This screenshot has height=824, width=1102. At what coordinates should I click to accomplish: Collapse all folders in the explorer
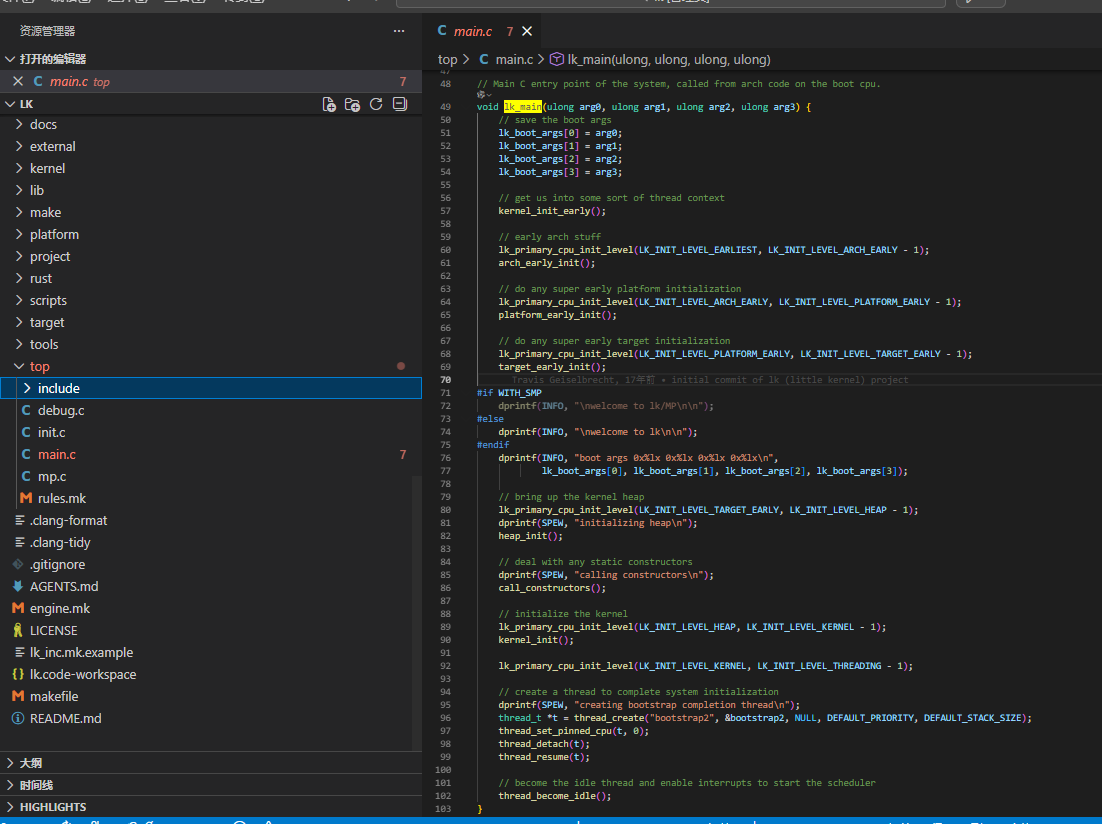coord(400,104)
